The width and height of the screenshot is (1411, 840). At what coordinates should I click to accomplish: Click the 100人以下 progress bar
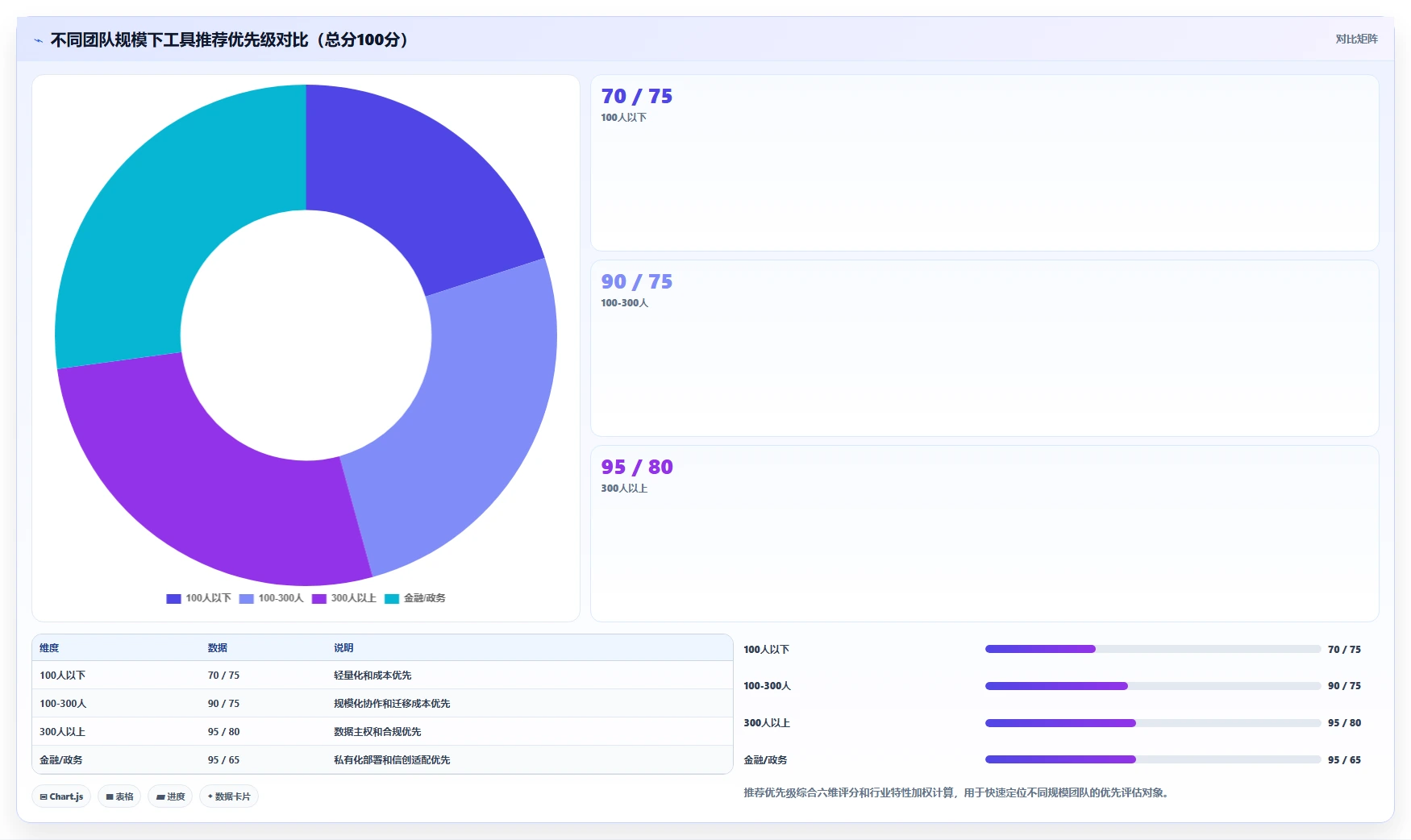(1153, 649)
